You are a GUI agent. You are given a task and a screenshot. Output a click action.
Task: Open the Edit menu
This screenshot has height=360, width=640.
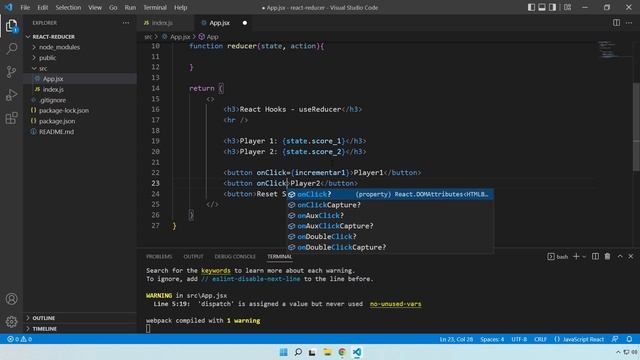tap(42, 7)
